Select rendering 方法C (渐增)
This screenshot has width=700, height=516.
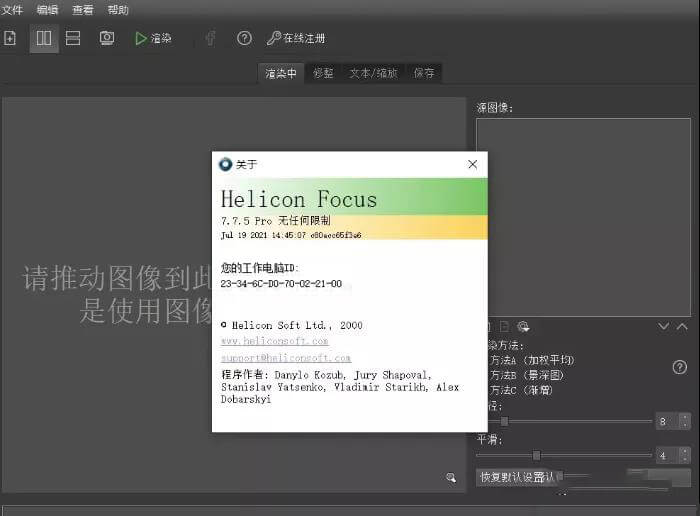pyautogui.click(x=521, y=390)
